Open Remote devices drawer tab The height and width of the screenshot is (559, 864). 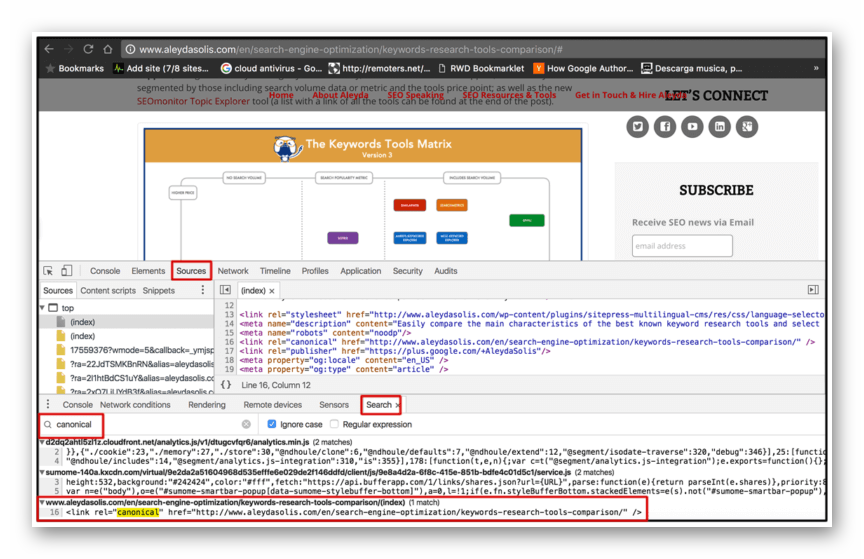(x=272, y=405)
